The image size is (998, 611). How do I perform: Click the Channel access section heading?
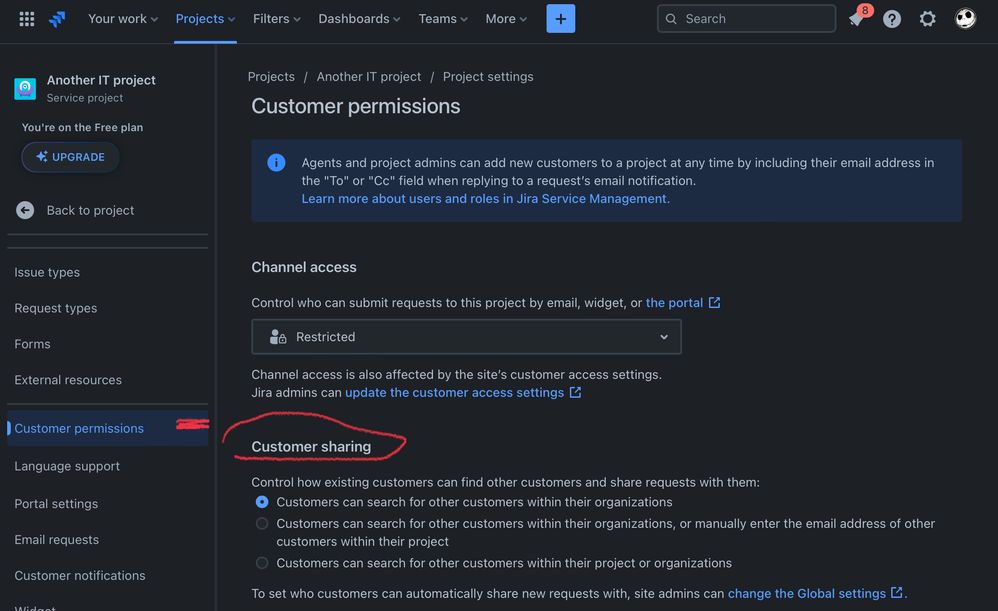point(304,267)
